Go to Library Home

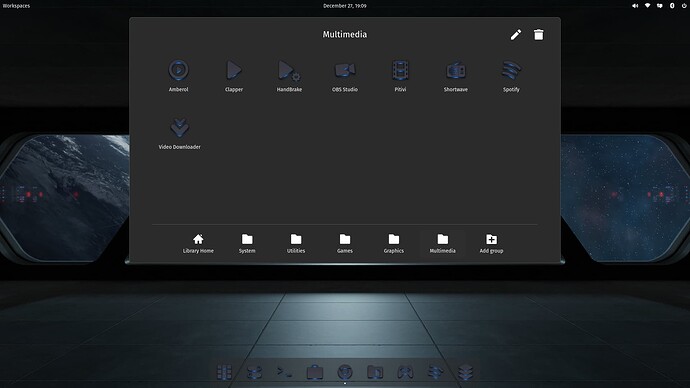pos(198,243)
